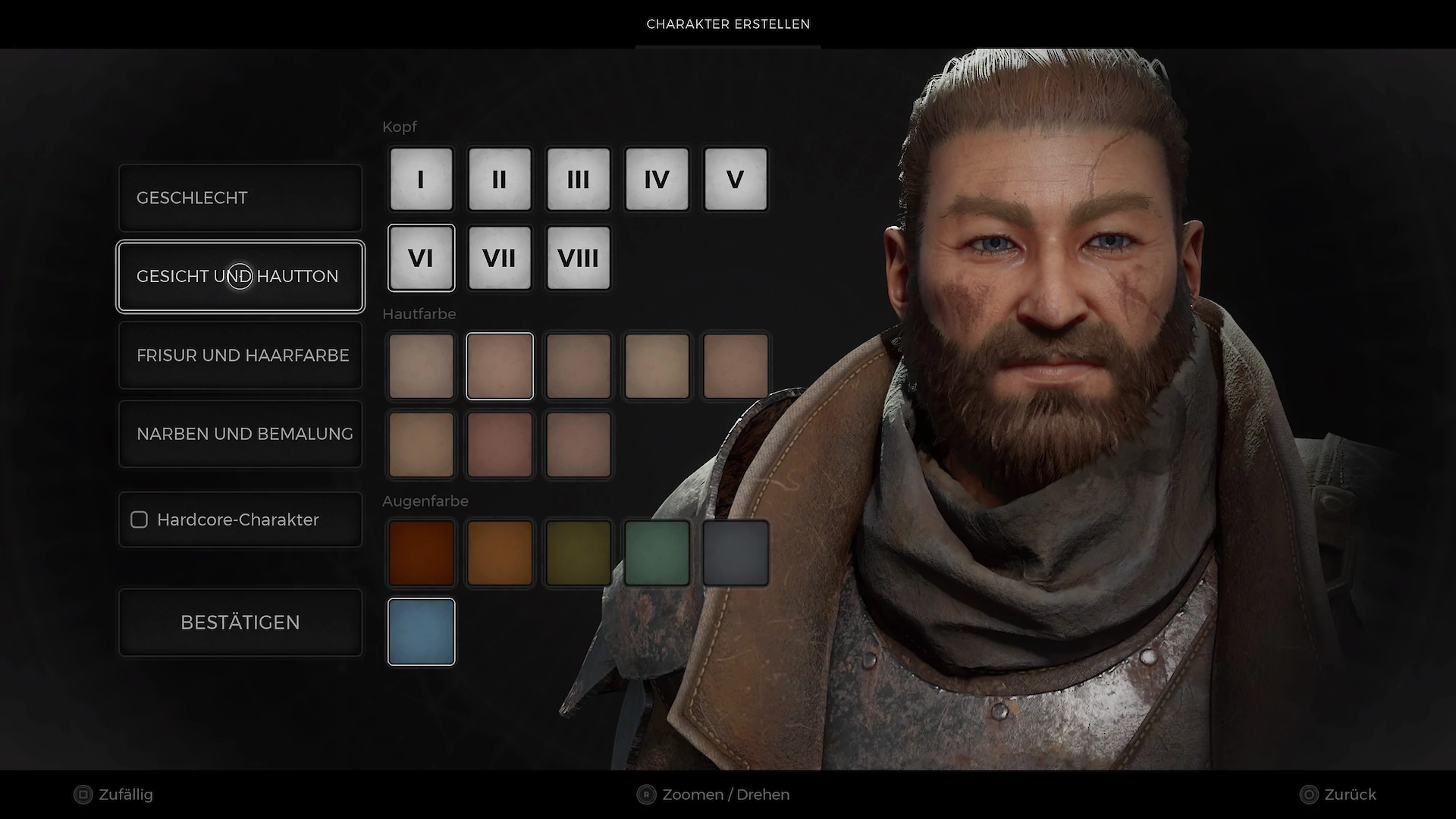This screenshot has width=1456, height=819.
Task: Click the square Zufällig button icon
Action: pos(83,795)
